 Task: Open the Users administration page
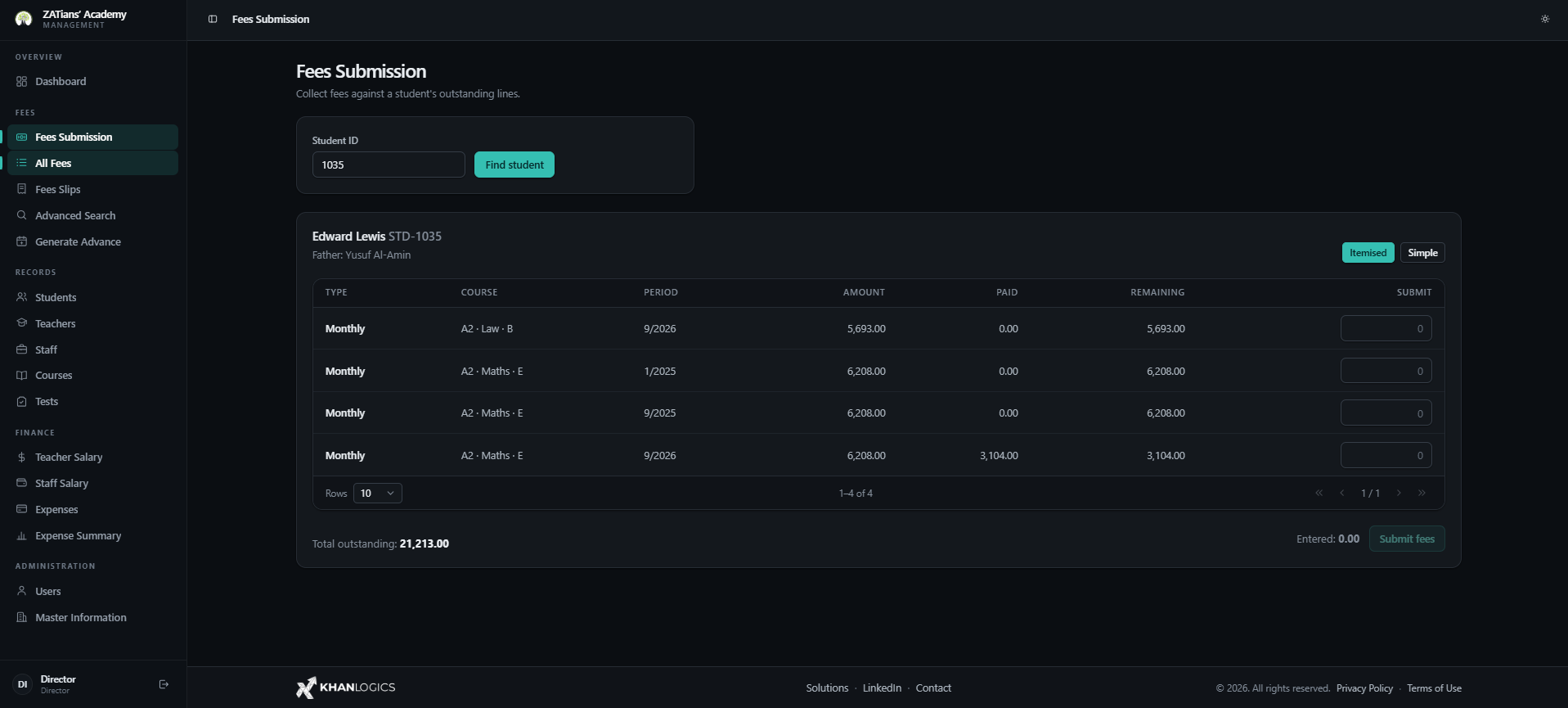pyautogui.click(x=92, y=591)
